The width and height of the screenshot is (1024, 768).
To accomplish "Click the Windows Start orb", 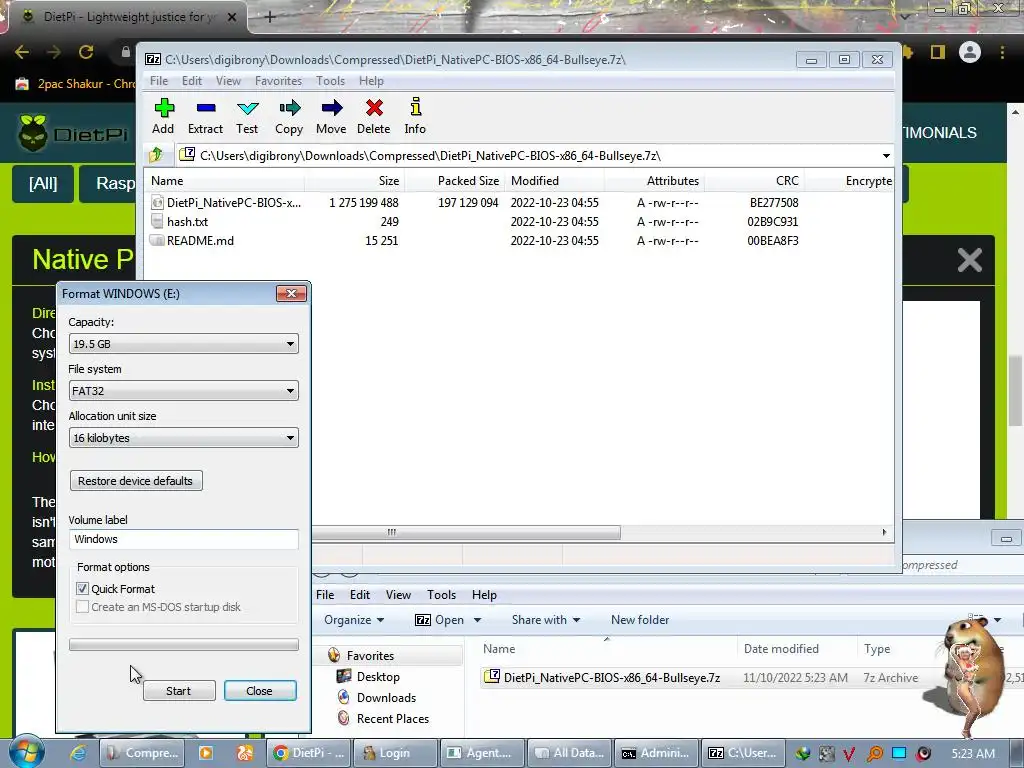I will pyautogui.click(x=26, y=752).
